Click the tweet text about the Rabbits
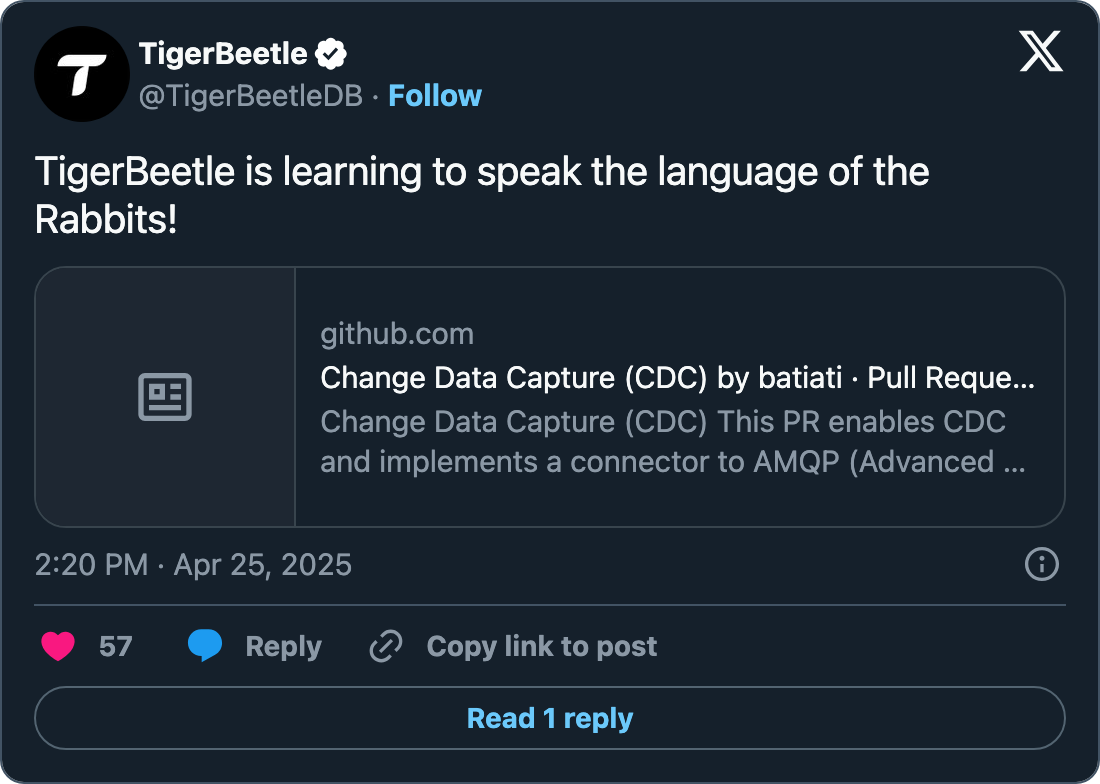This screenshot has width=1100, height=784. 482,195
